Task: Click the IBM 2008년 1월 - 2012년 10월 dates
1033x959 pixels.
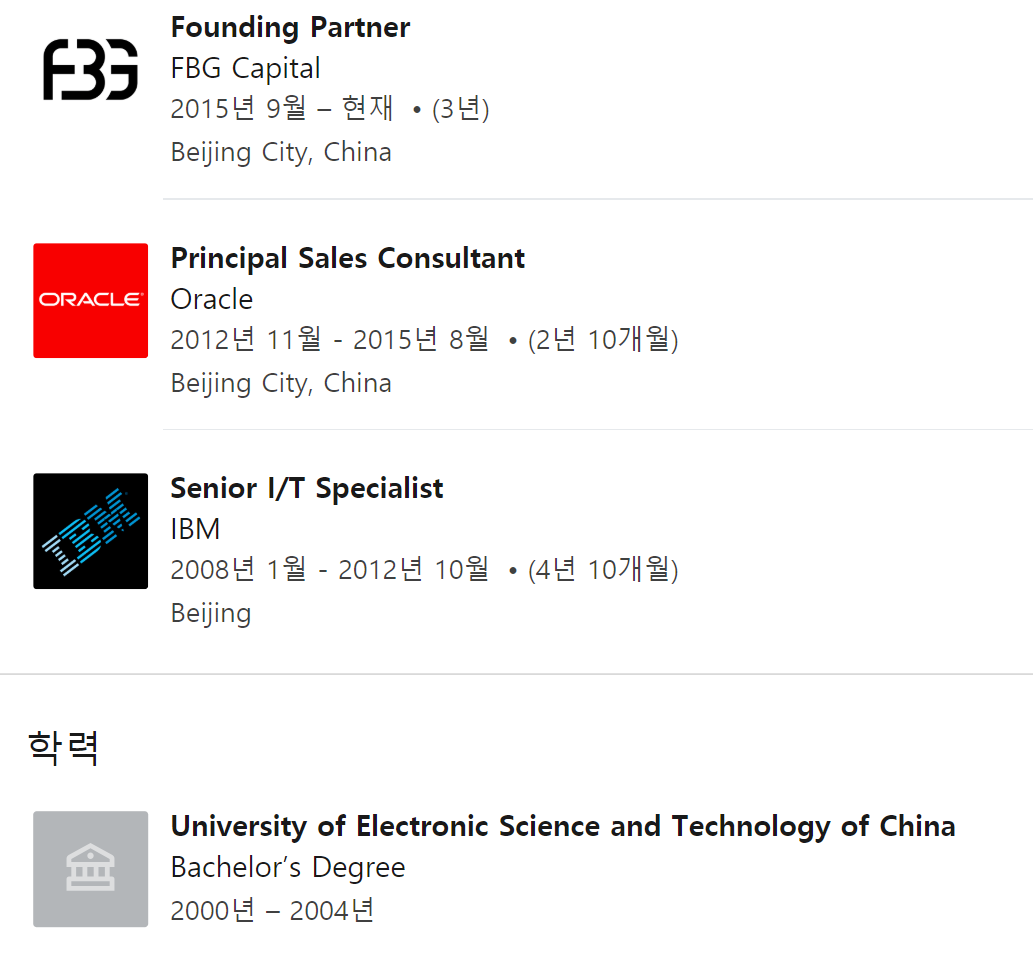Action: (x=329, y=570)
